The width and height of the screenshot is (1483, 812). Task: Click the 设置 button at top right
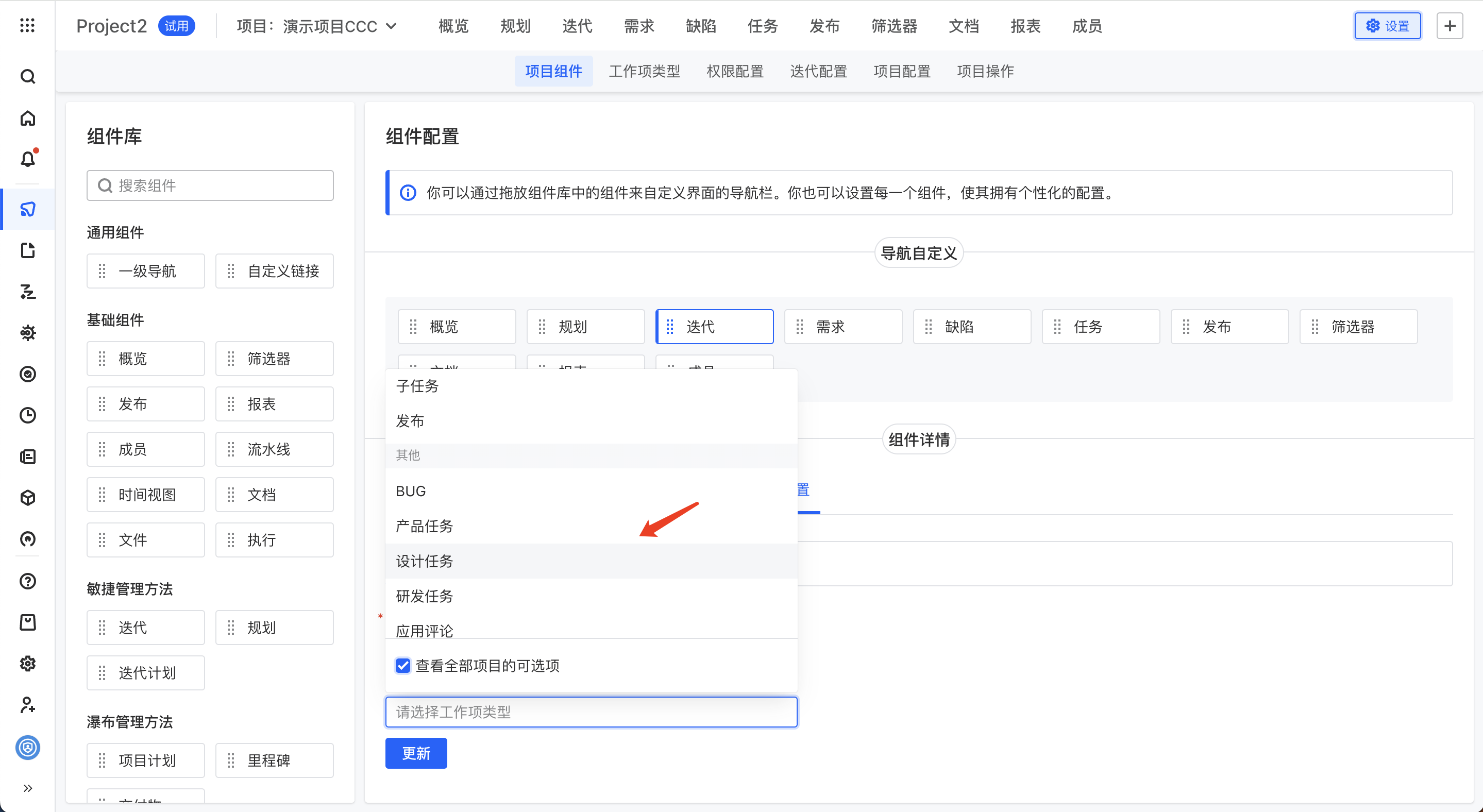point(1388,26)
